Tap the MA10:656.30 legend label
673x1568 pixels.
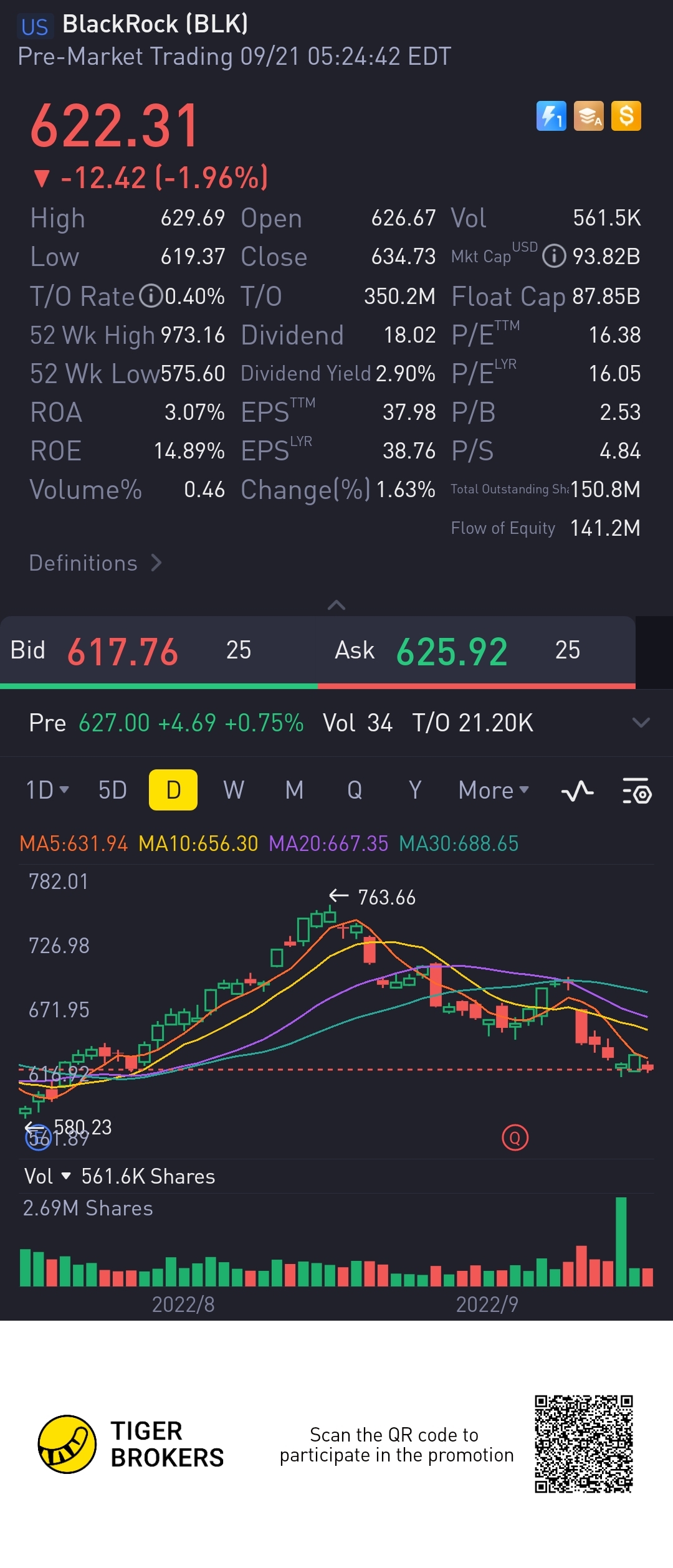[x=198, y=843]
